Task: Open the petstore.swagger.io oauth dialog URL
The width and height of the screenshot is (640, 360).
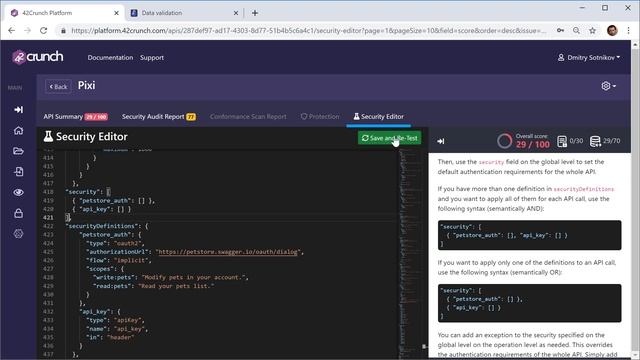Action: (x=228, y=252)
